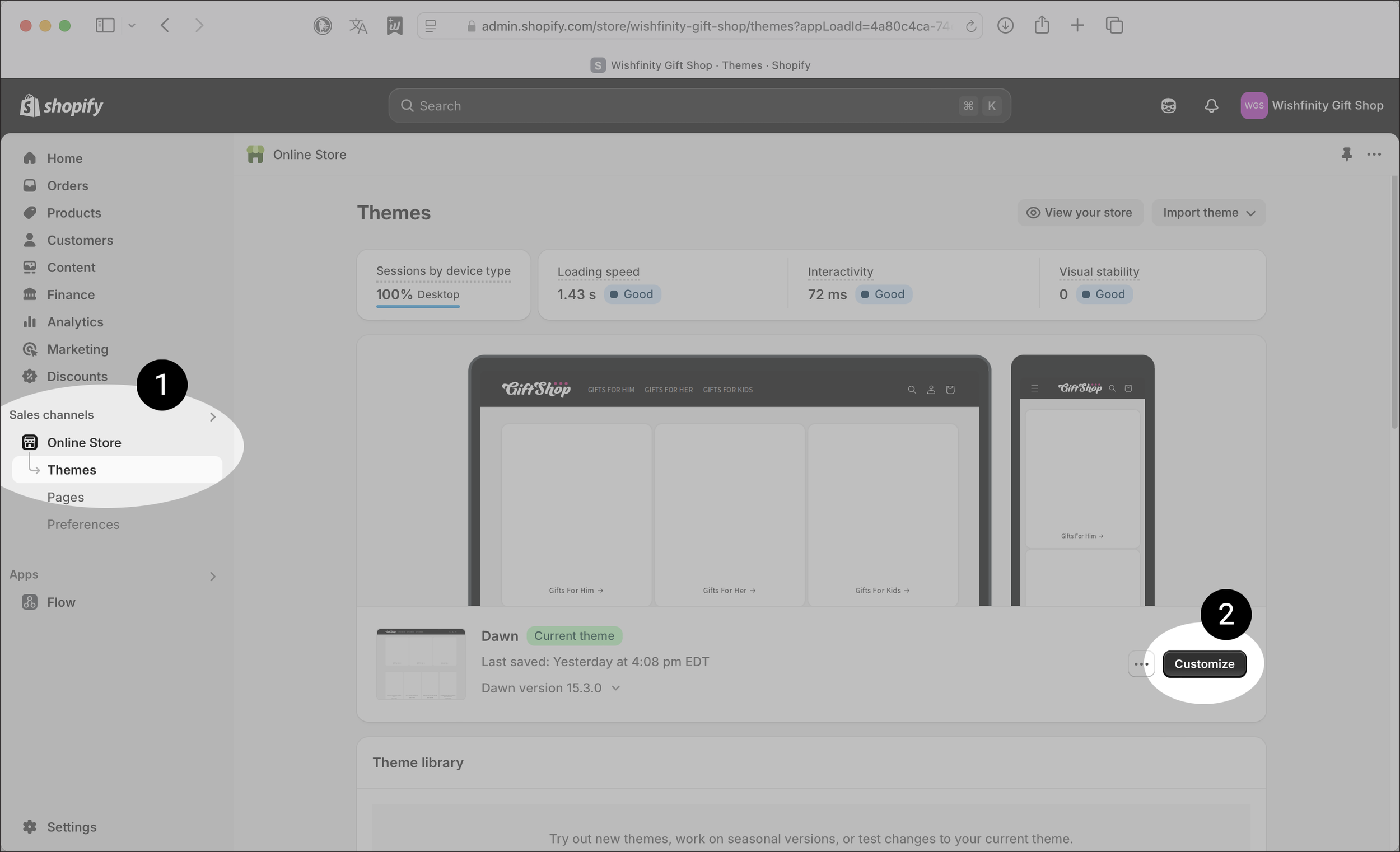Image resolution: width=1400 pixels, height=852 pixels.
Task: Expand the Dawn version 15.3.0 chevron
Action: click(x=615, y=688)
